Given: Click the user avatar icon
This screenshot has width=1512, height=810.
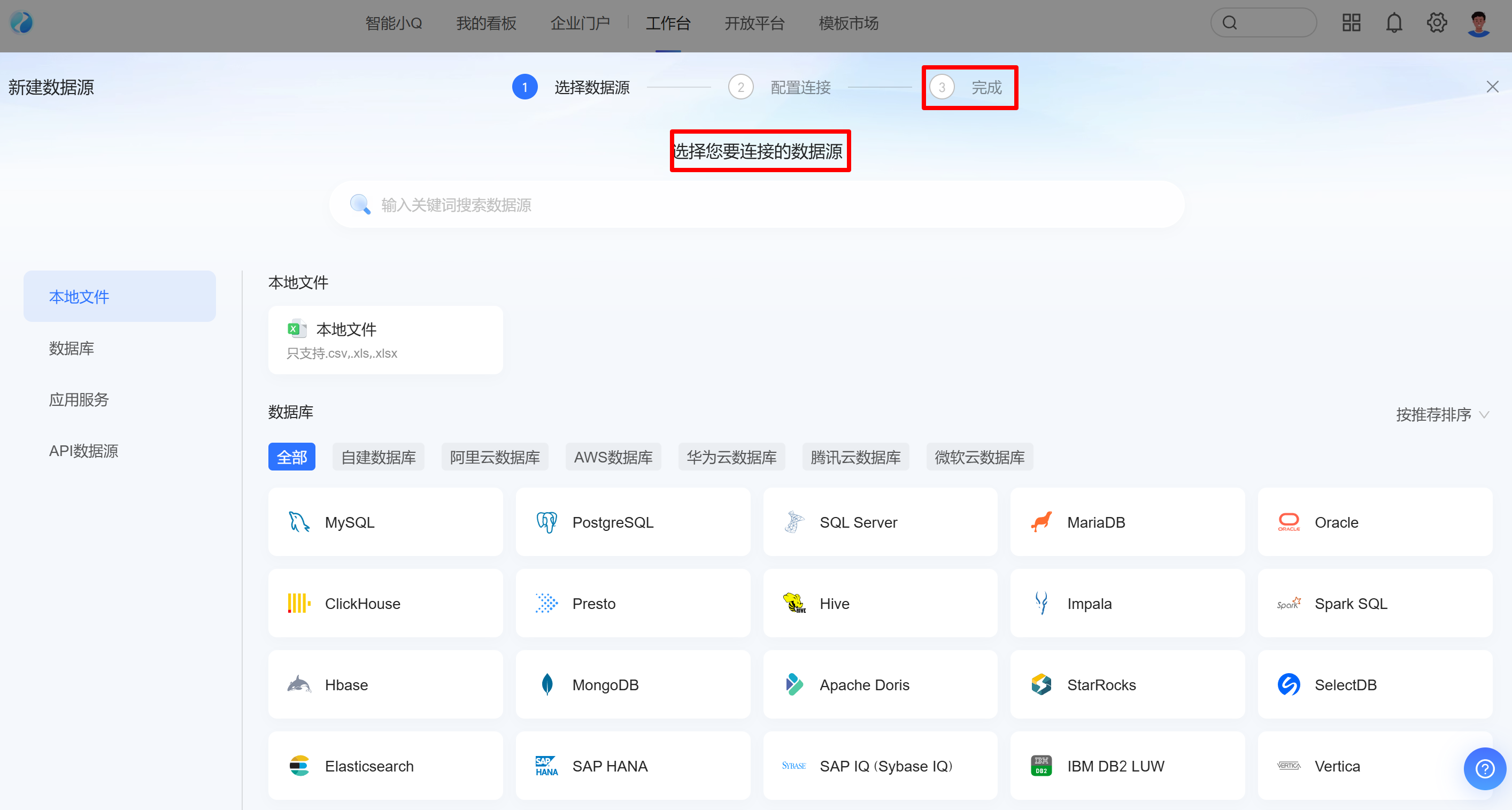Looking at the screenshot, I should point(1478,24).
